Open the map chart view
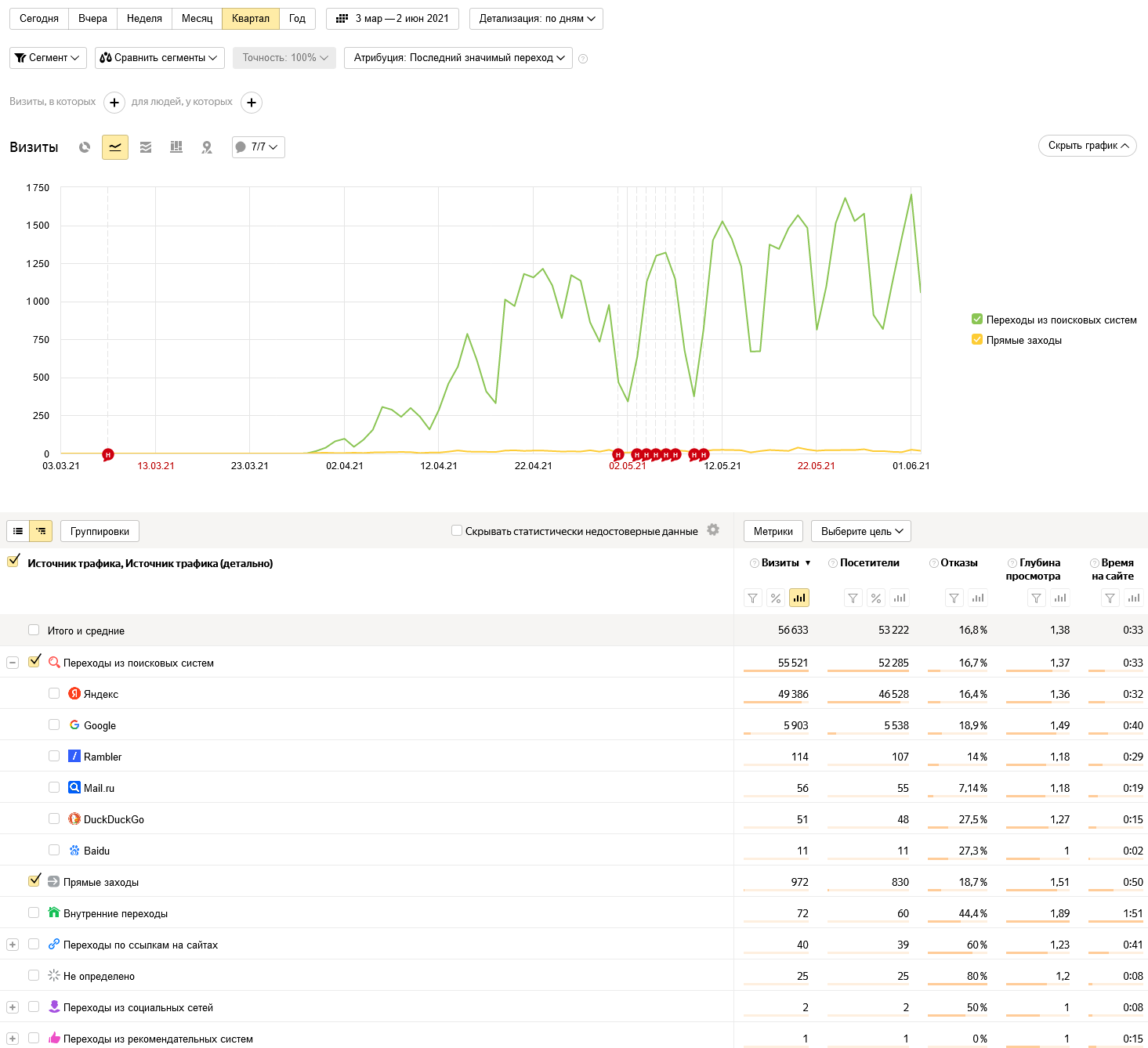This screenshot has height=1048, width=1148. coord(207,147)
